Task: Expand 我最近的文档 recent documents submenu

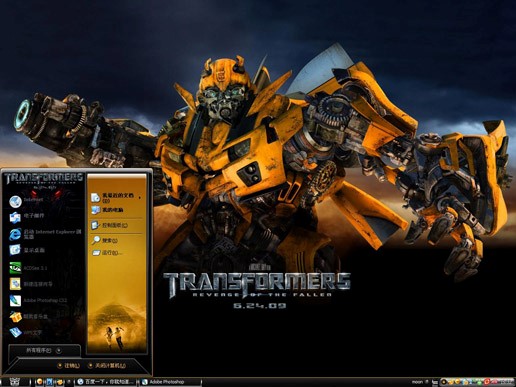Action: coord(116,197)
